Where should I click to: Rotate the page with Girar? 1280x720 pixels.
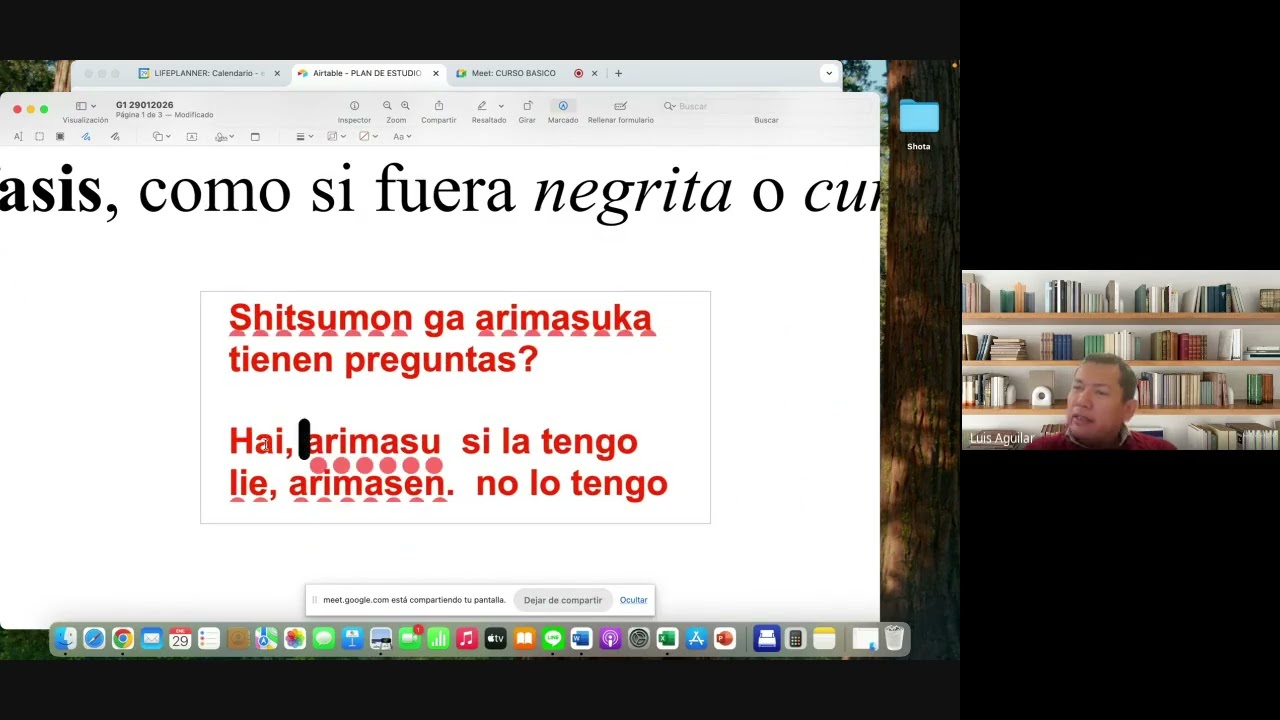(x=527, y=106)
